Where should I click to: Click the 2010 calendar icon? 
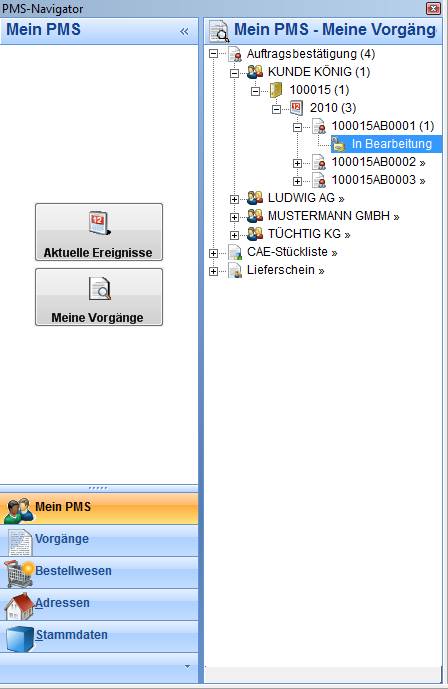[x=296, y=108]
